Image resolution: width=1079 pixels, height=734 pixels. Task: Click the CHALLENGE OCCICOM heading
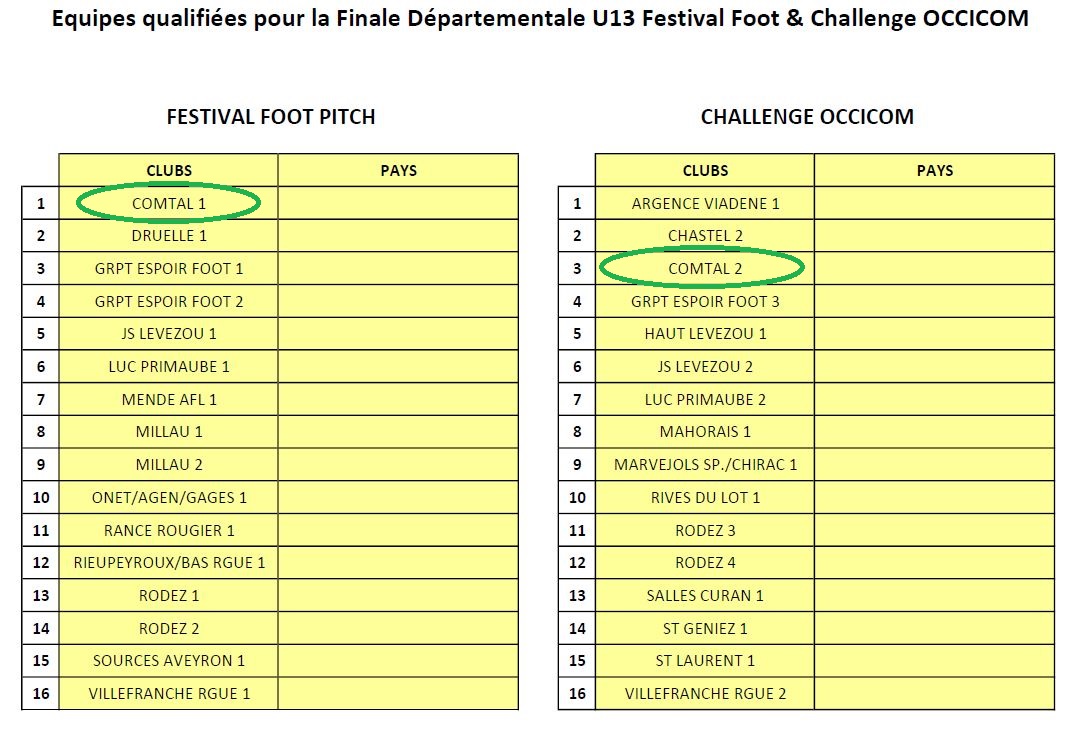tap(807, 117)
